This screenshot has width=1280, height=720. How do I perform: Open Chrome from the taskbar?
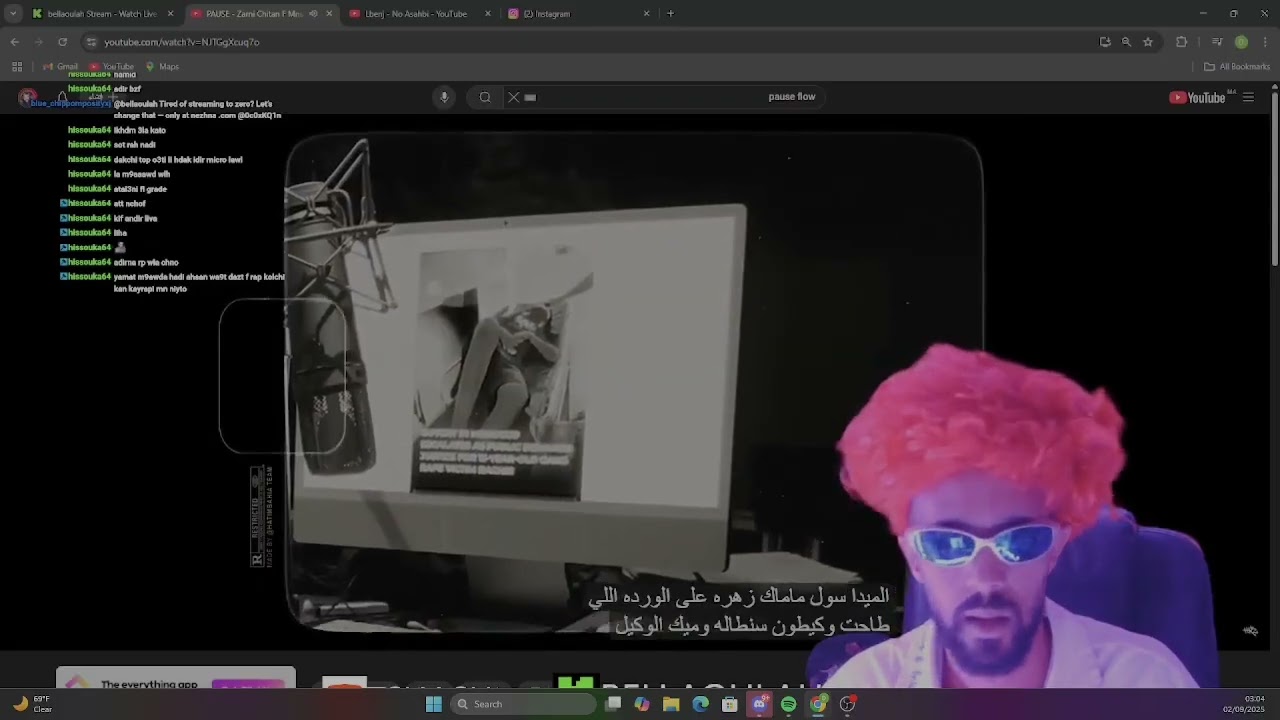818,704
